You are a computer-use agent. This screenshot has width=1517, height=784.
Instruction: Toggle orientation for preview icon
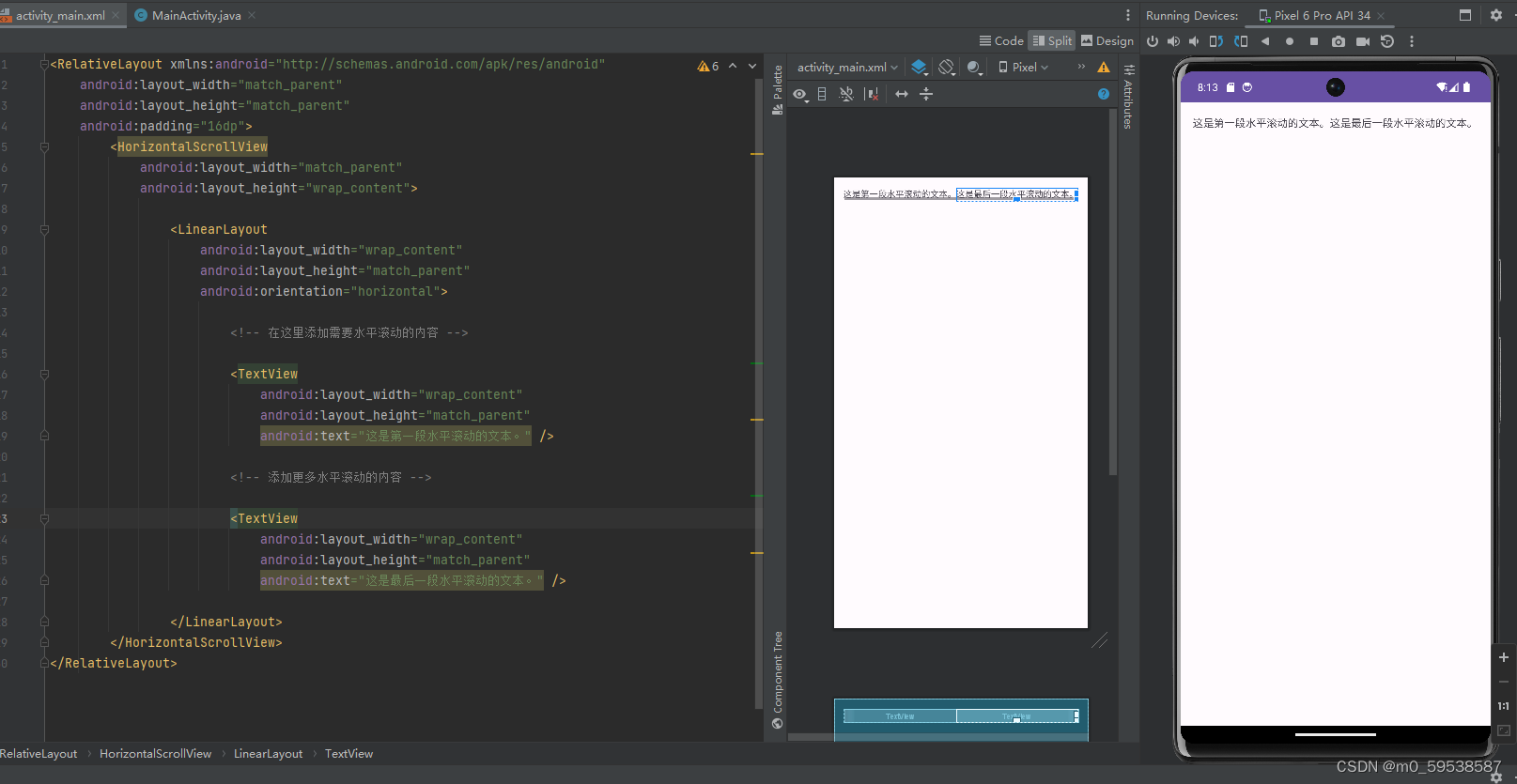947,68
